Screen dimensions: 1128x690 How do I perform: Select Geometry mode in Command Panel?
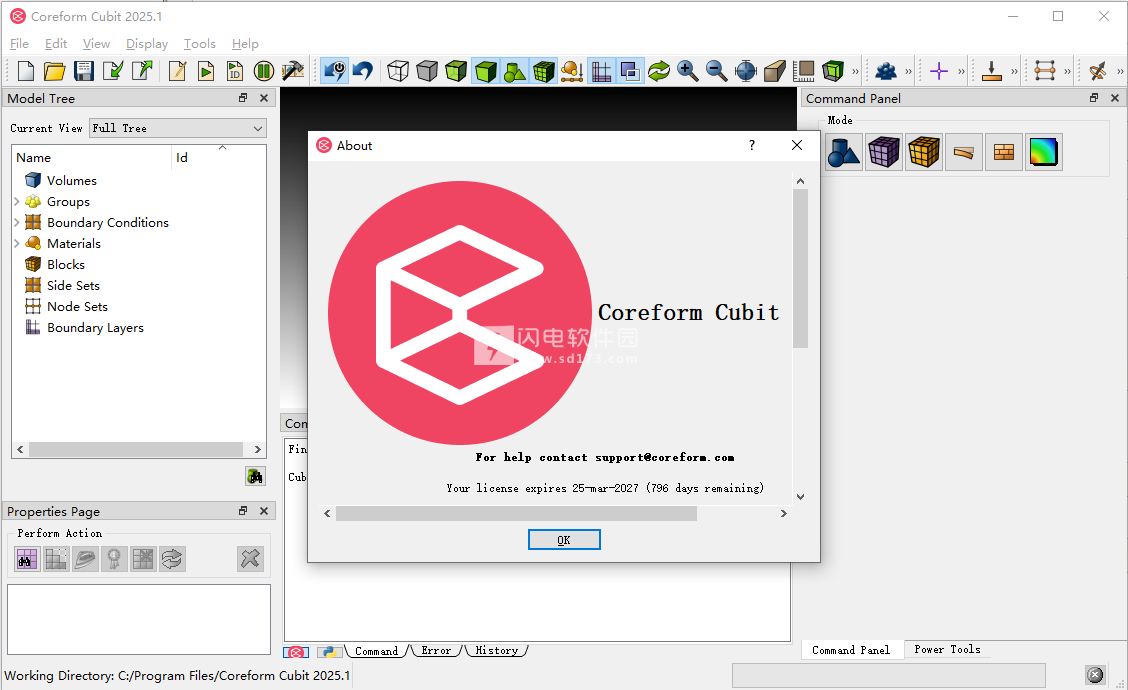(x=844, y=152)
